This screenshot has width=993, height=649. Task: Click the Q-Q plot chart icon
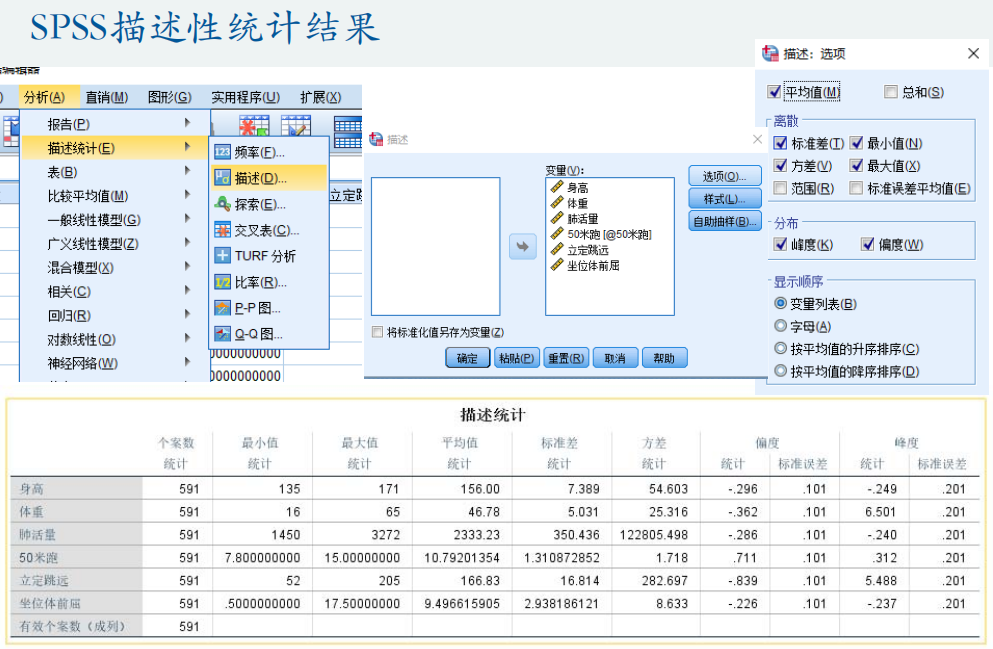tap(222, 334)
